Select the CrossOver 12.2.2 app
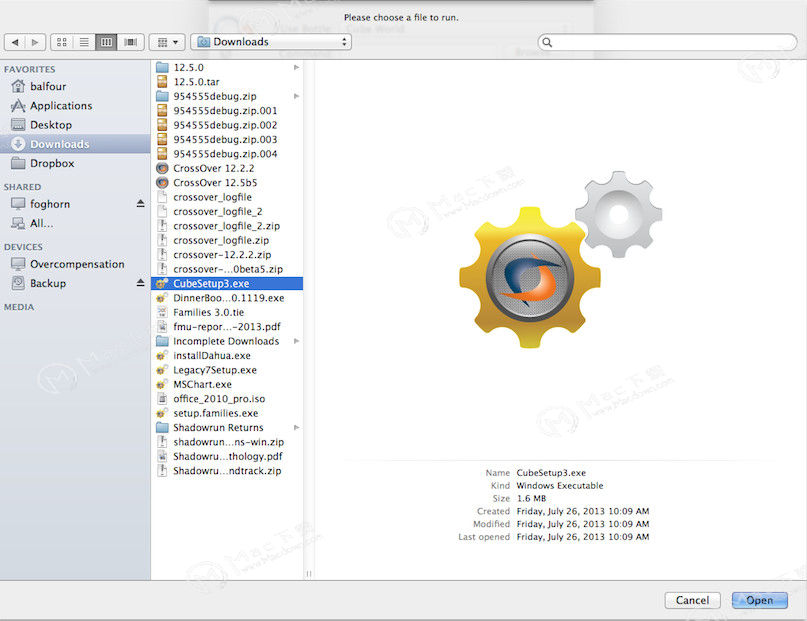807x621 pixels. (x=227, y=168)
